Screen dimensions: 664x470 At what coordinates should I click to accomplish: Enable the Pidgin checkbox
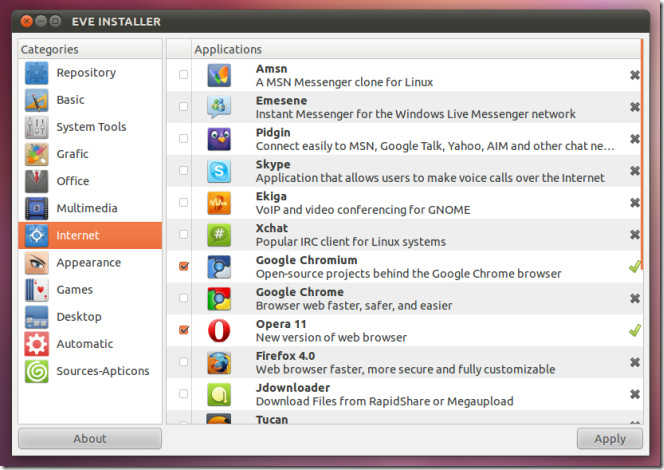[x=183, y=138]
